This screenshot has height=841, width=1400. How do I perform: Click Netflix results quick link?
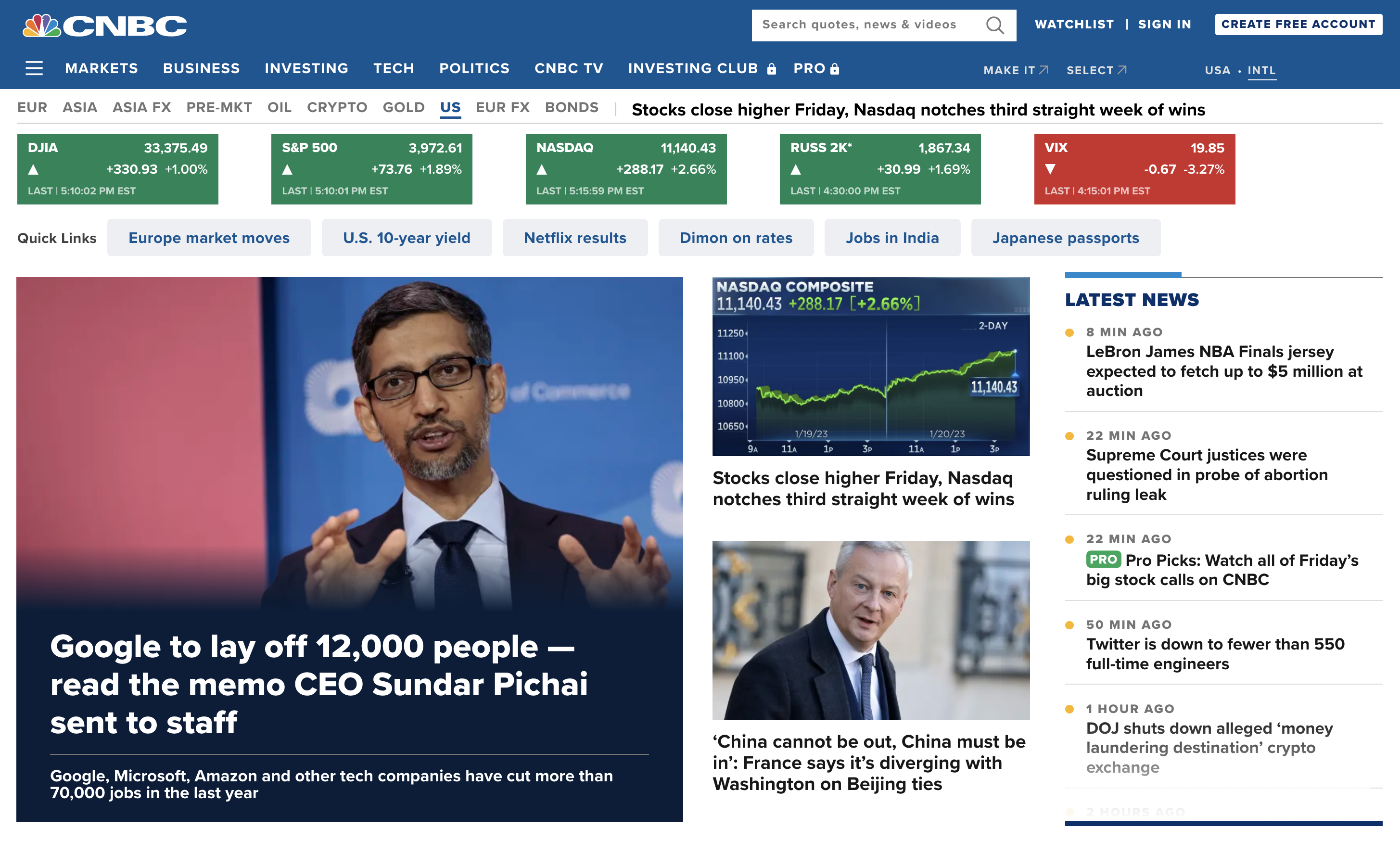575,238
